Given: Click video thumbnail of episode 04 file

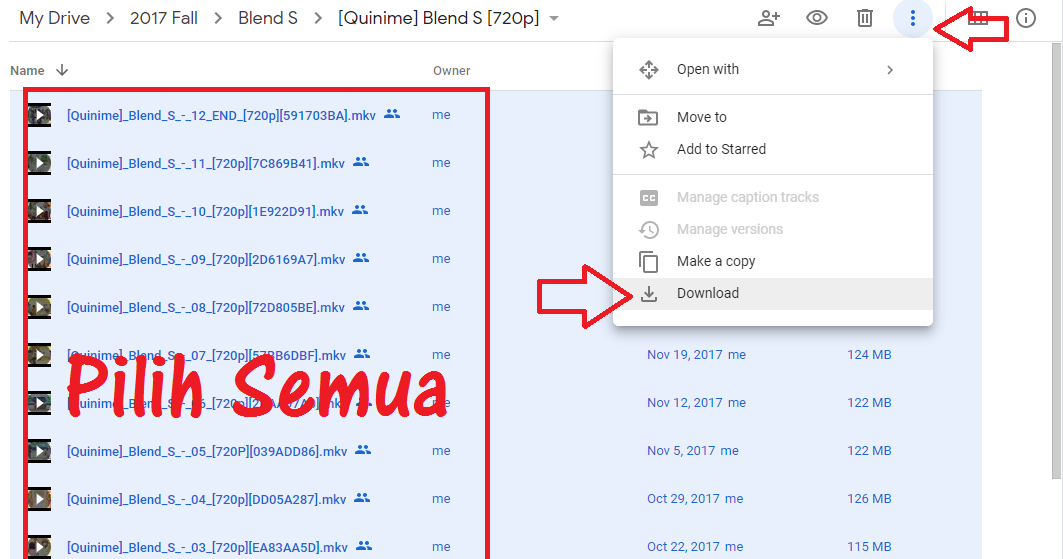Looking at the screenshot, I should point(39,499).
